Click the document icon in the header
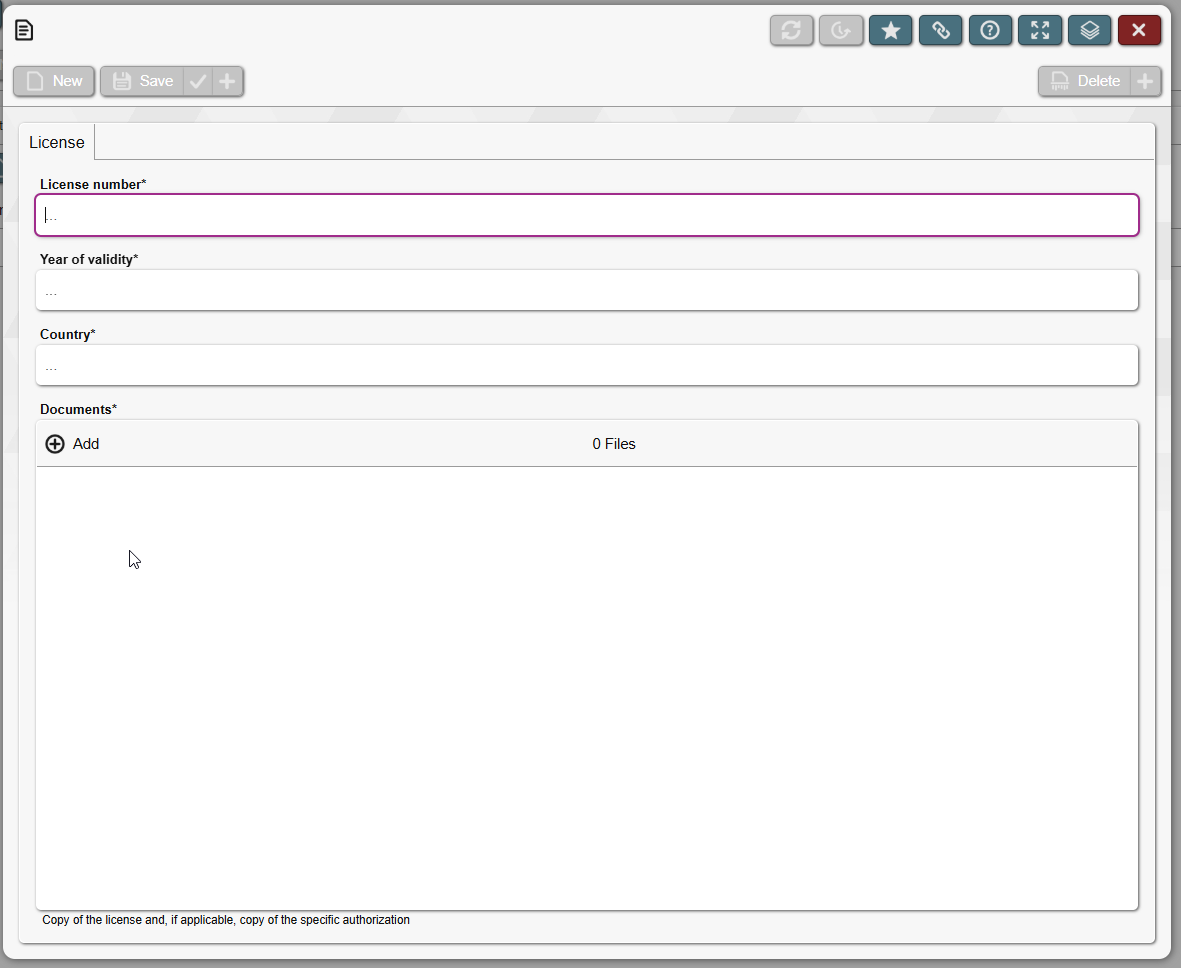The image size is (1181, 968). point(24,31)
